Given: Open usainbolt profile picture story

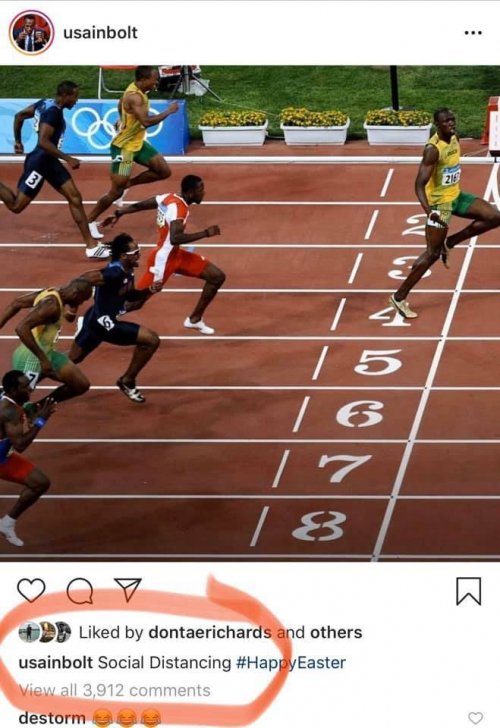Looking at the screenshot, I should [x=32, y=32].
